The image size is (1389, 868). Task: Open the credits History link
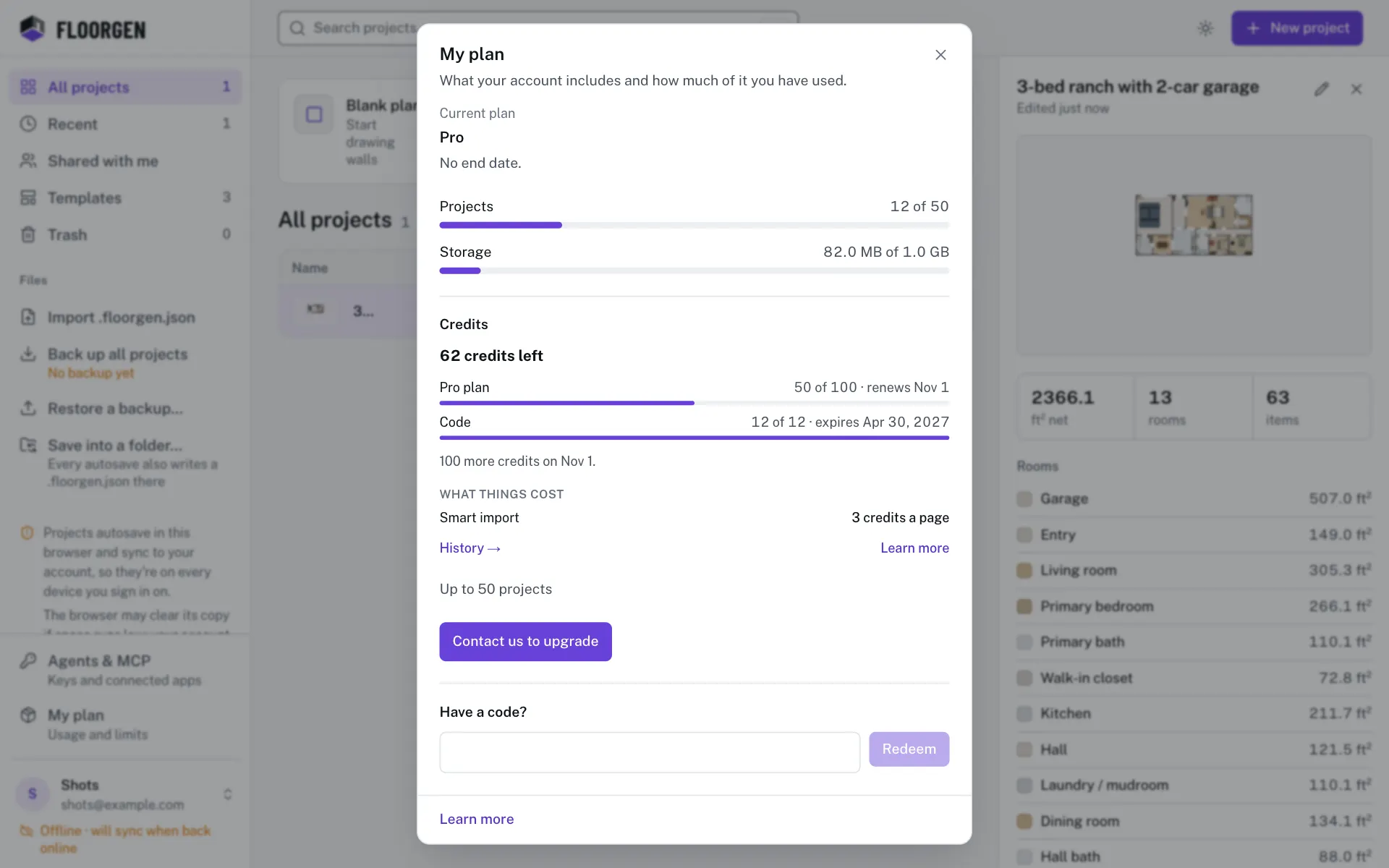470,548
